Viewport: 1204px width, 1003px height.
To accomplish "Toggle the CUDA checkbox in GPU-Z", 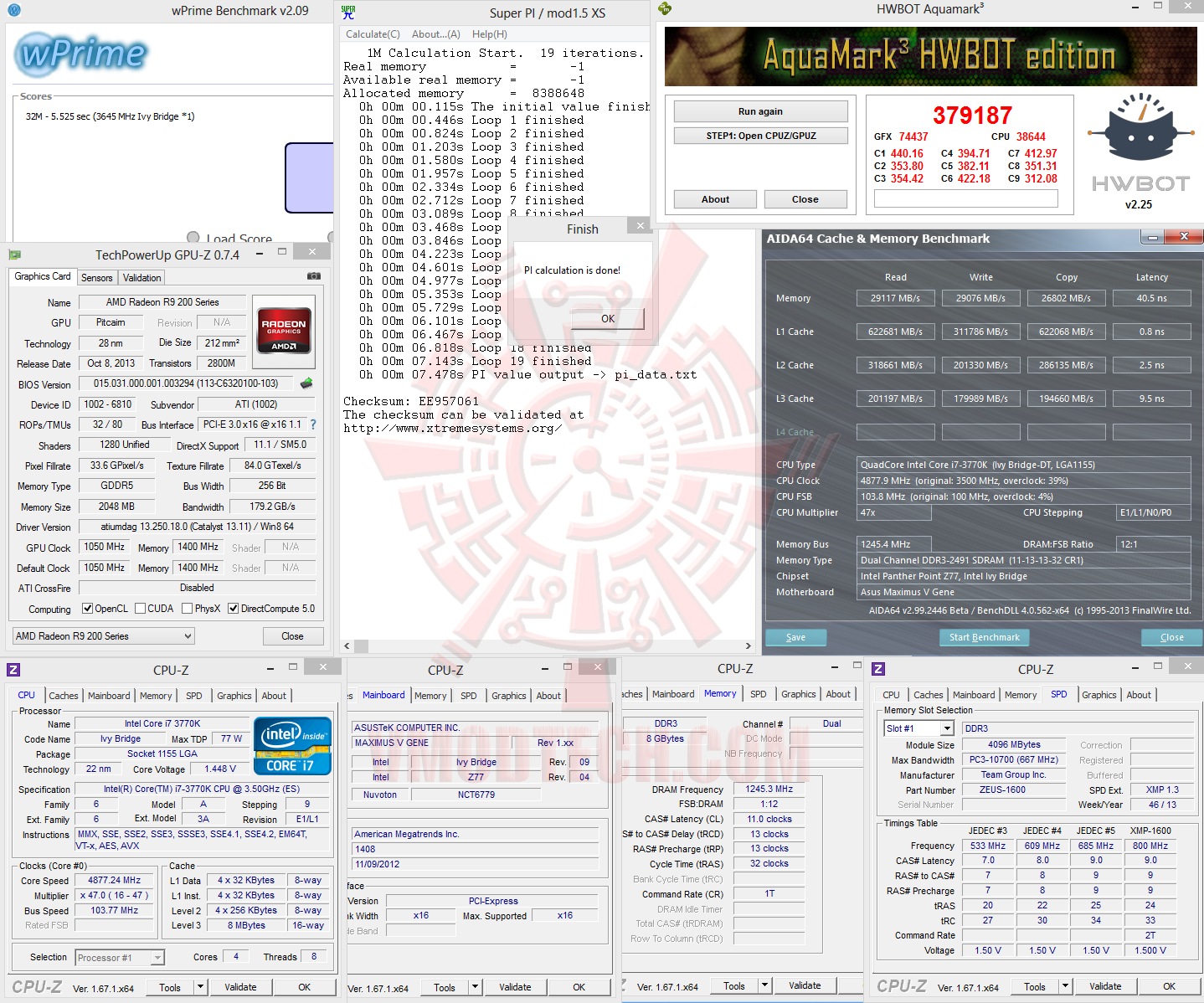I will click(141, 609).
